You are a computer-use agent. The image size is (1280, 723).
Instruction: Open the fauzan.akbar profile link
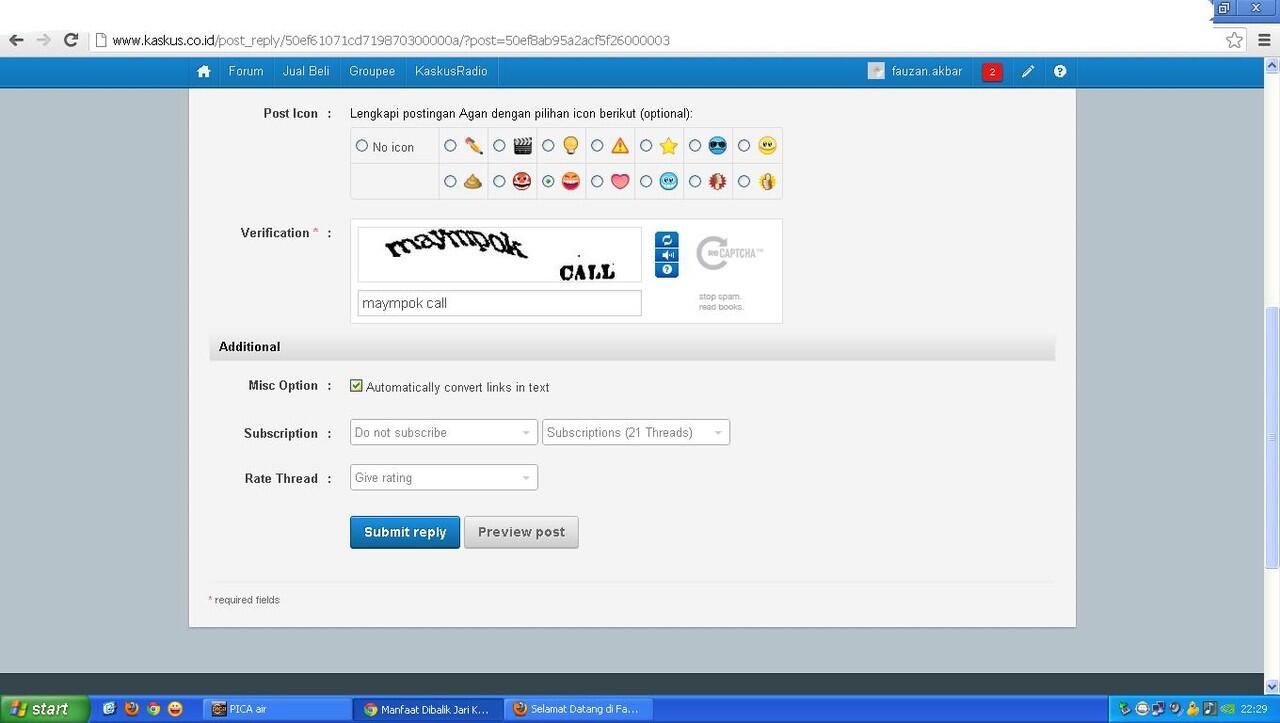[x=927, y=71]
